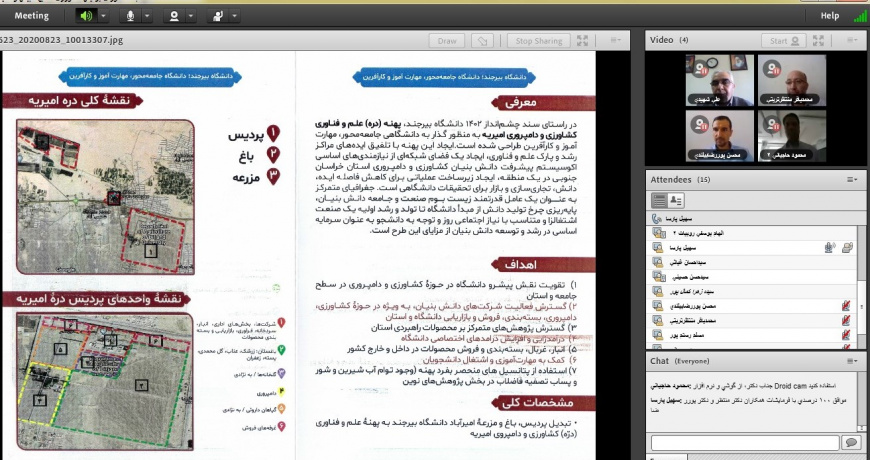Screen dimensions: 870x460
Task: Mute the speaker using the green speaker icon
Action: [x=86, y=16]
